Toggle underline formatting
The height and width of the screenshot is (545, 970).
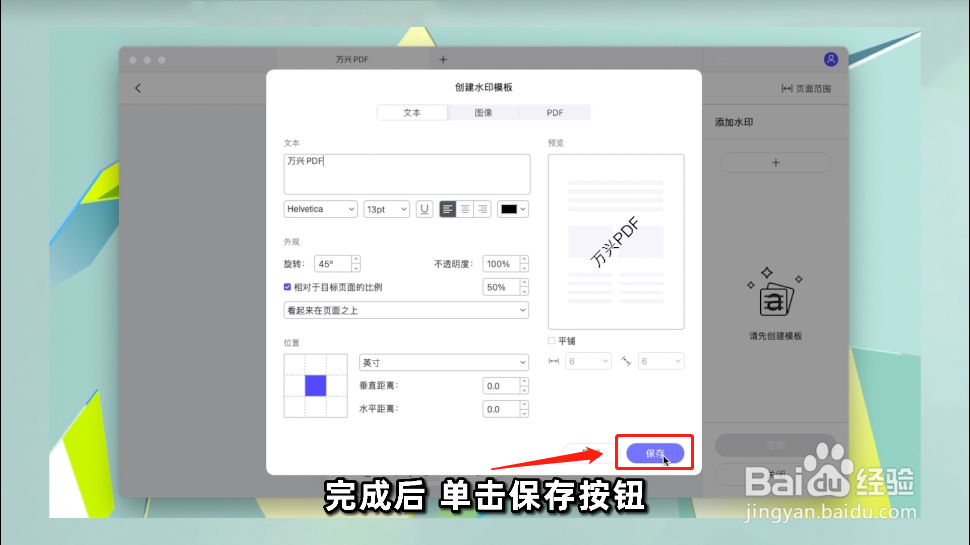[x=424, y=209]
